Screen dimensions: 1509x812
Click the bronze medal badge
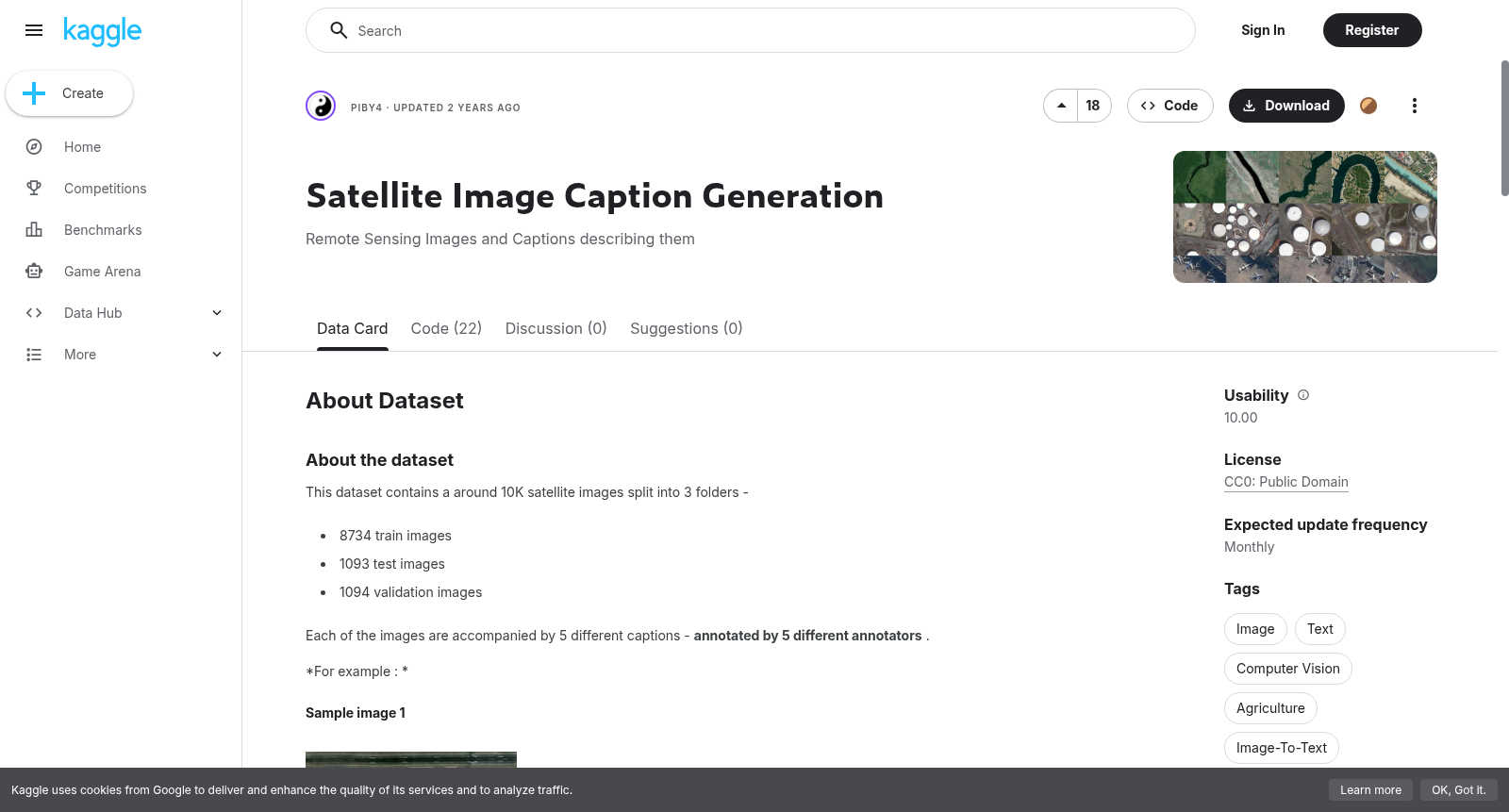click(x=1368, y=106)
